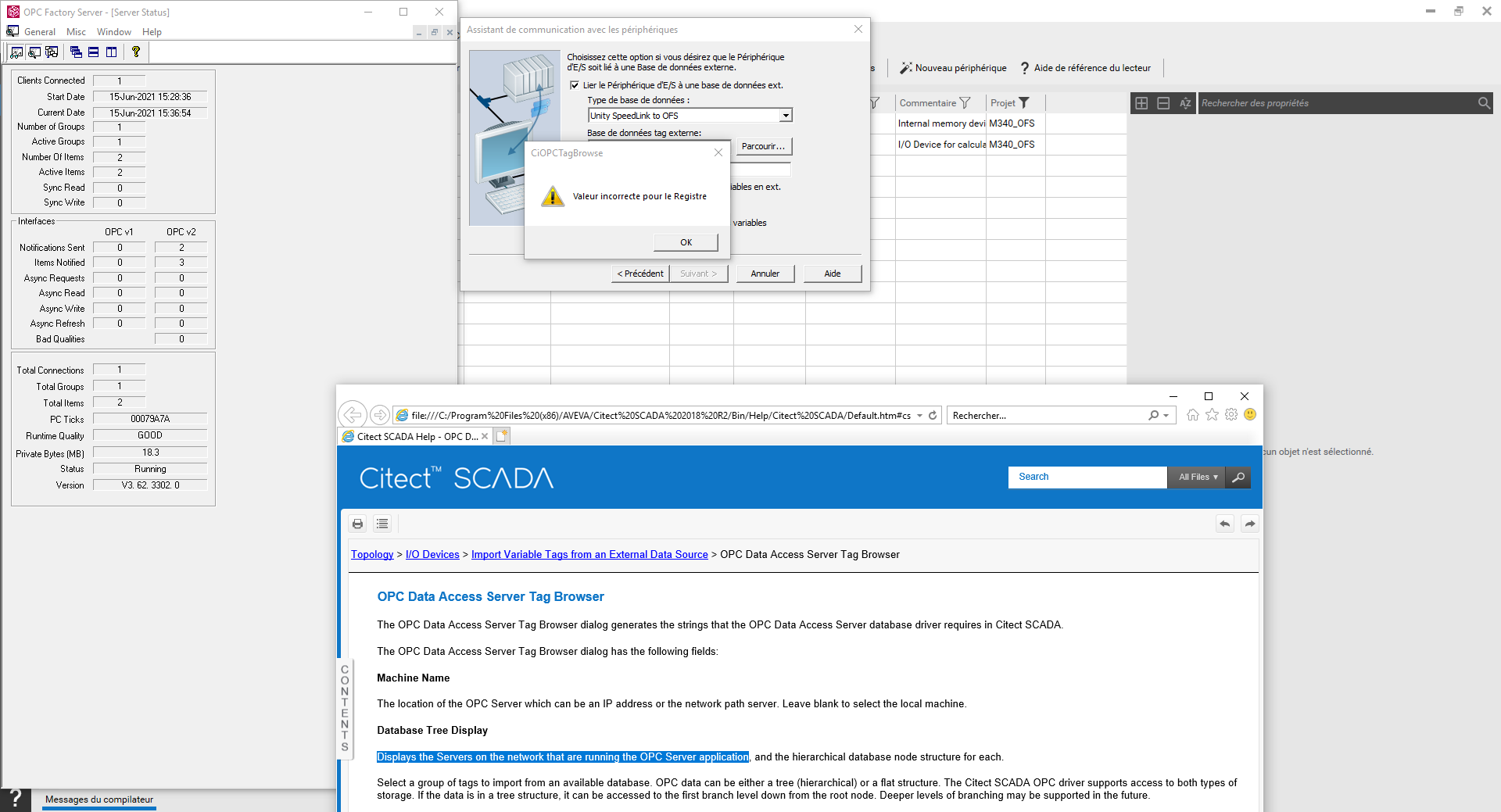
Task: Open the address bar history dropdown arrow
Action: 920,416
